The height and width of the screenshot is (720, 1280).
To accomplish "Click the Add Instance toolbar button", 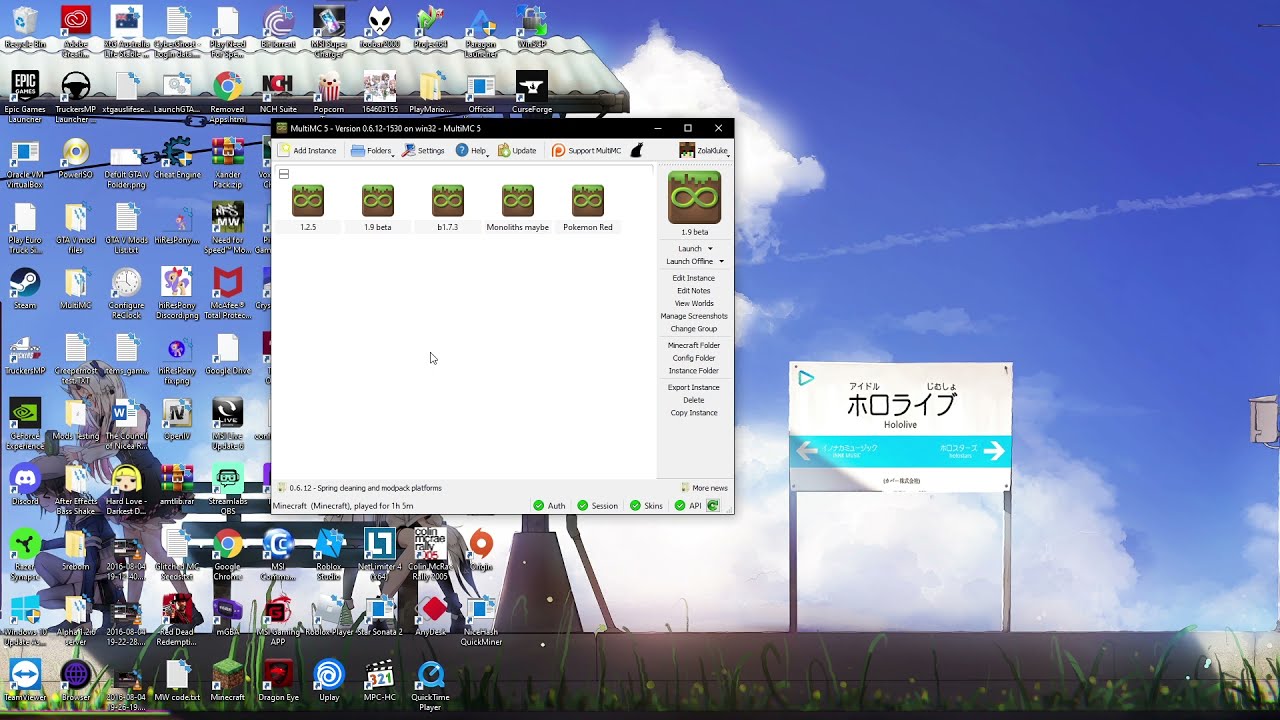I will pyautogui.click(x=307, y=151).
